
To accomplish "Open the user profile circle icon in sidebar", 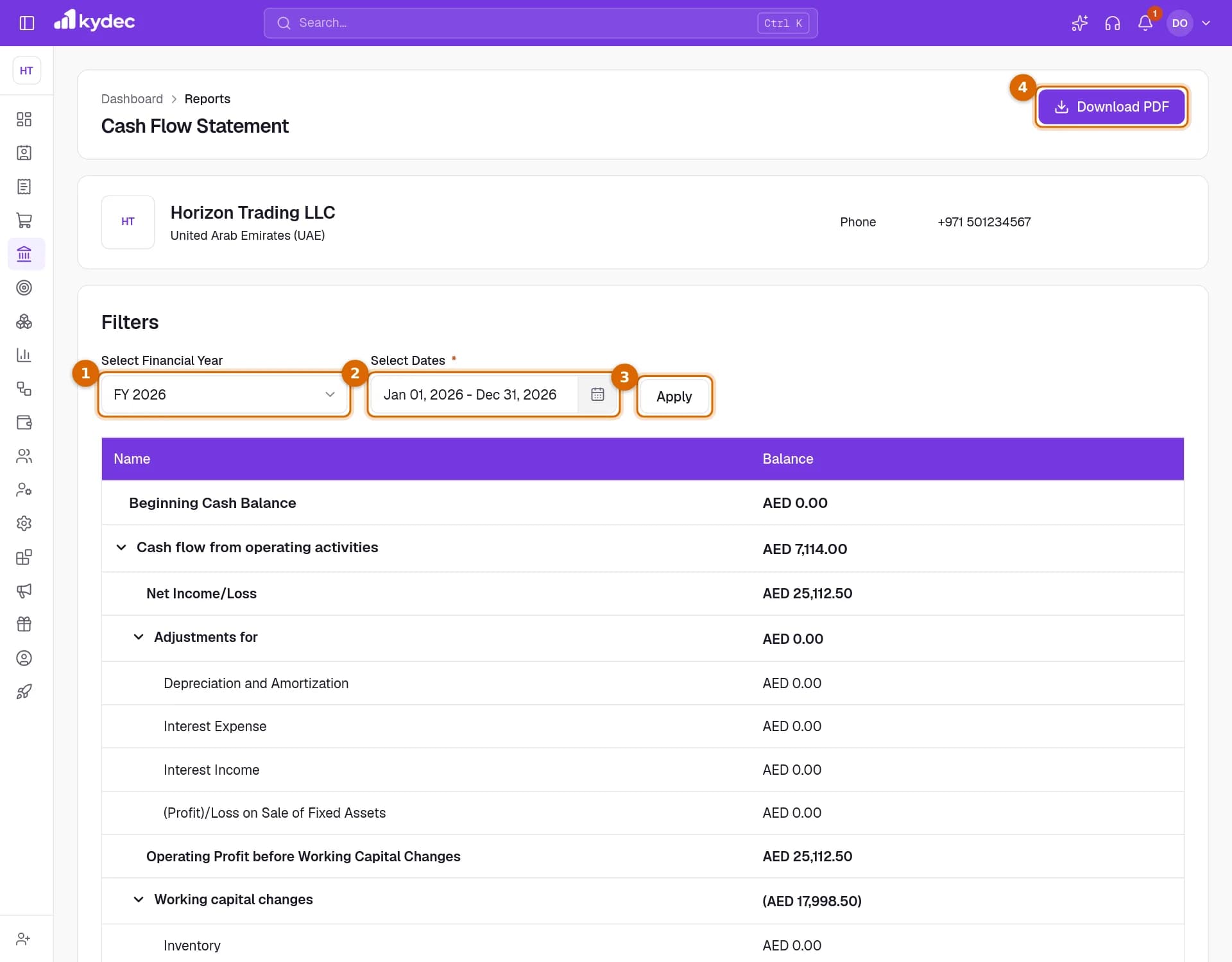I will coord(24,658).
